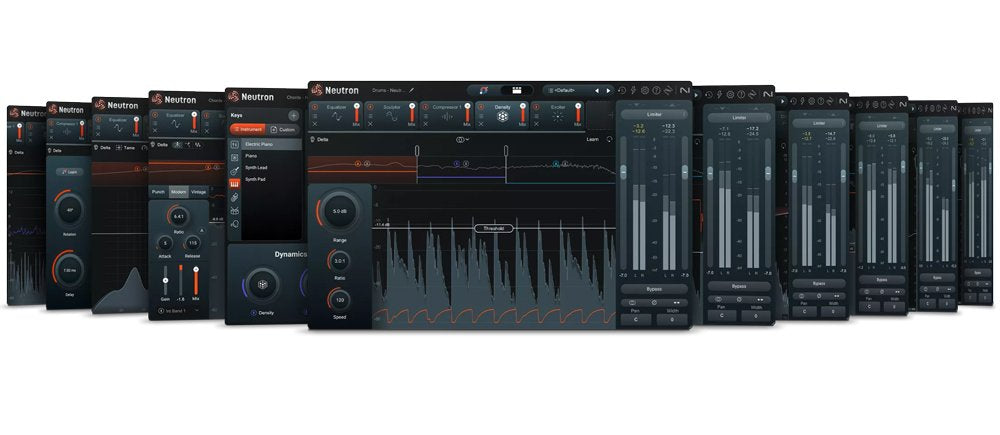
Task: Click the pencil icon to rename the track
Action: pyautogui.click(x=411, y=90)
